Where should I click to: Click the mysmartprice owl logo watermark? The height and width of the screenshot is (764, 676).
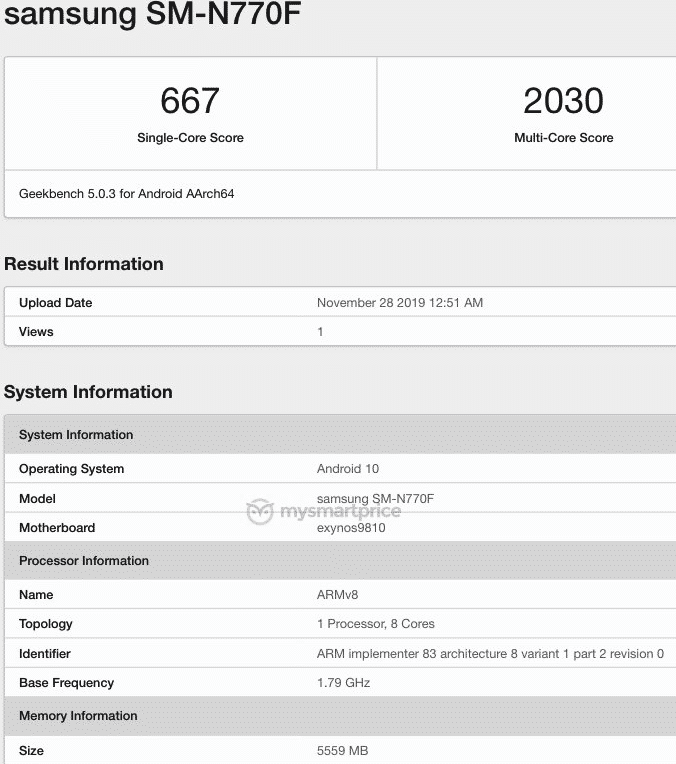(260, 512)
